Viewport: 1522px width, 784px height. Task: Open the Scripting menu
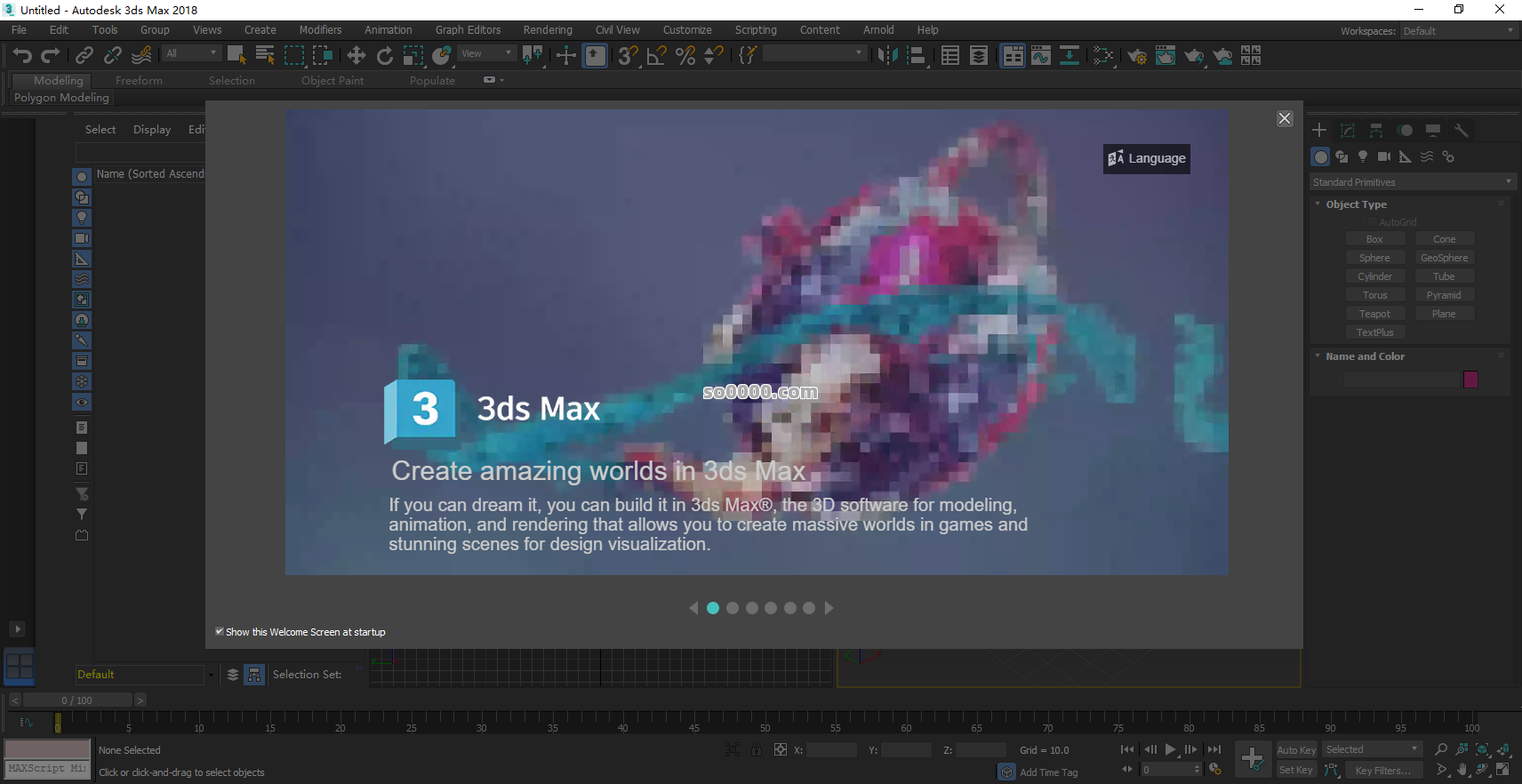756,30
